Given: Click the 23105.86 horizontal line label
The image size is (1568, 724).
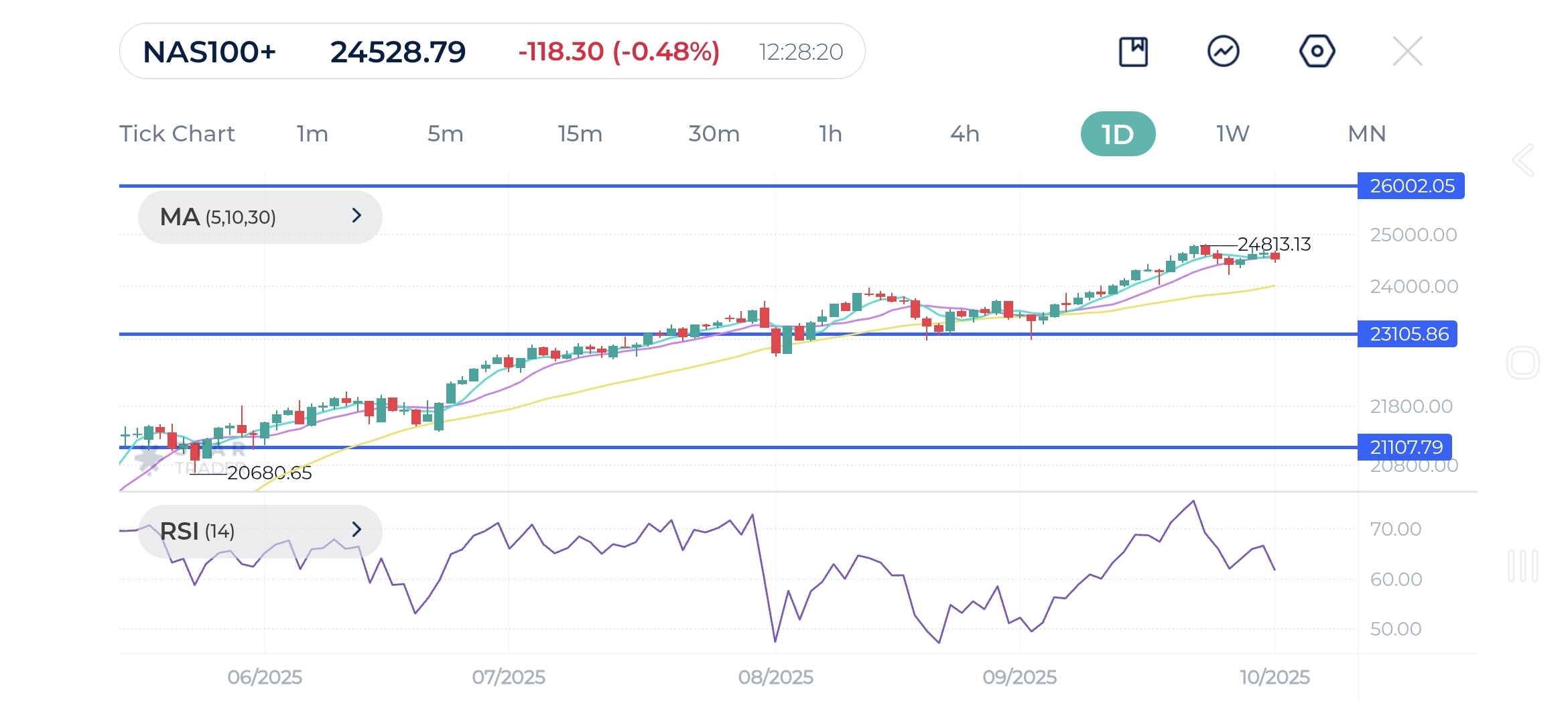Looking at the screenshot, I should tap(1408, 334).
